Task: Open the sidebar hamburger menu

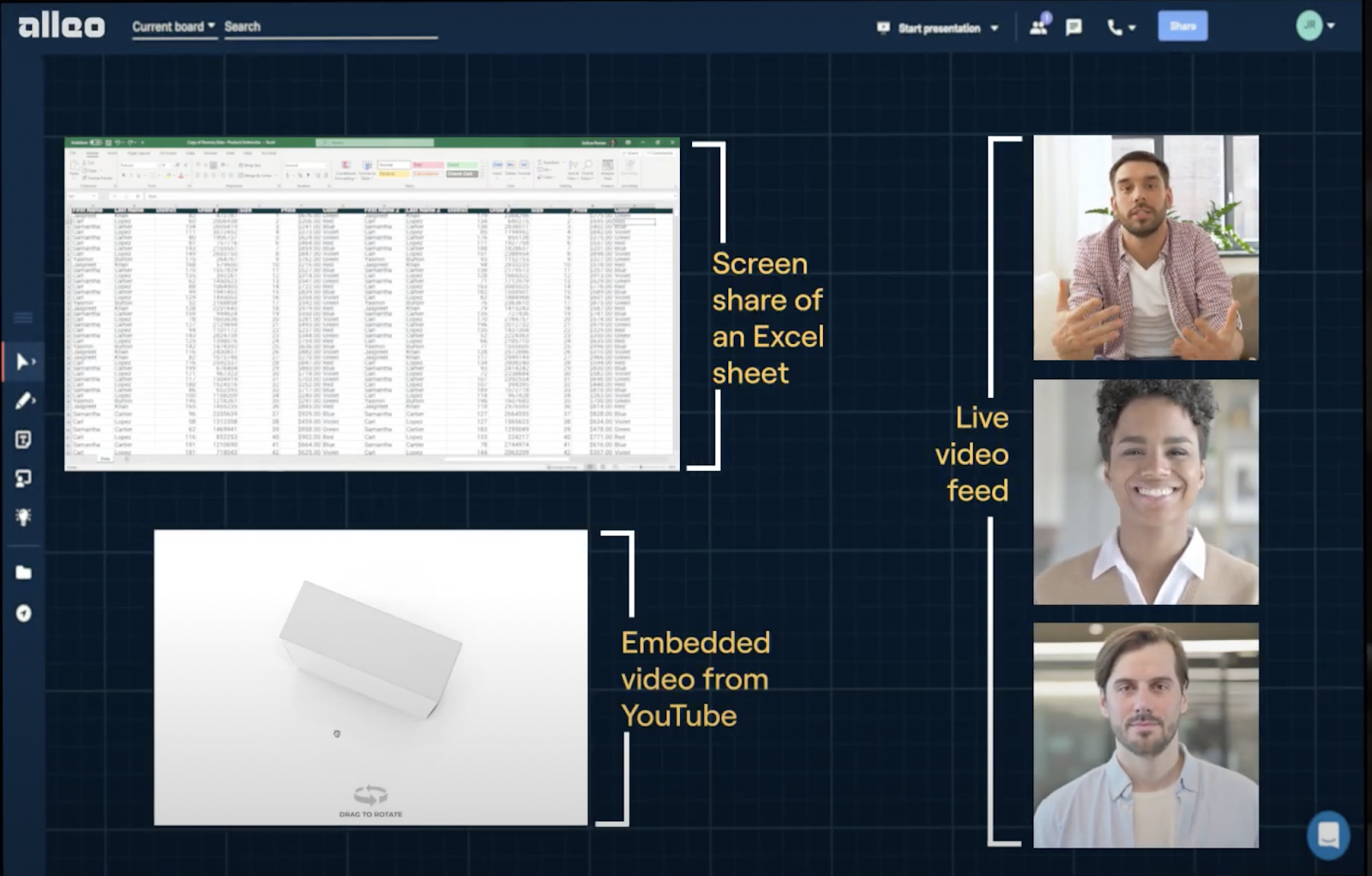Action: coord(23,318)
